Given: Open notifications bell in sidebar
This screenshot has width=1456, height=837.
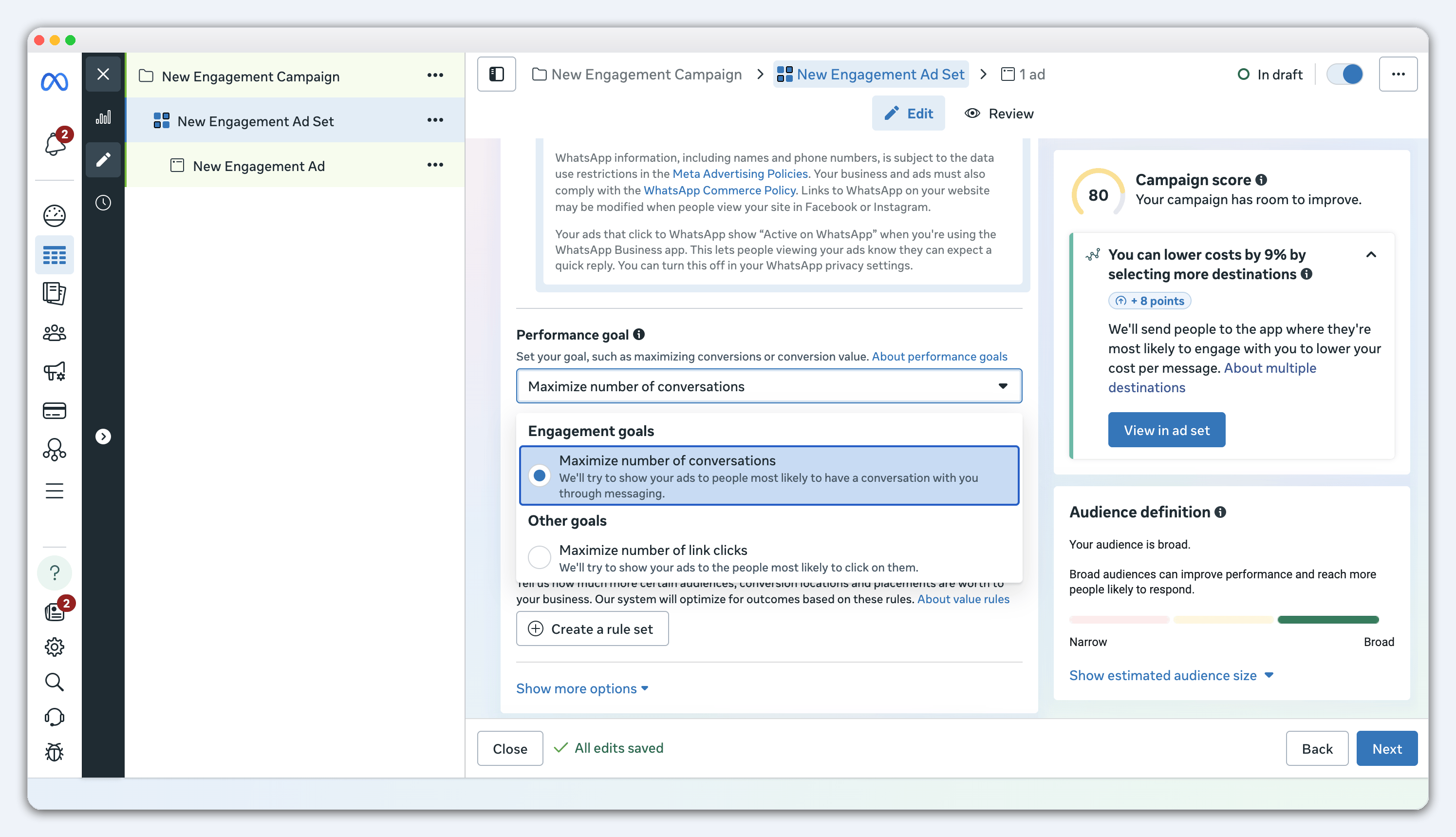Looking at the screenshot, I should click(x=55, y=143).
